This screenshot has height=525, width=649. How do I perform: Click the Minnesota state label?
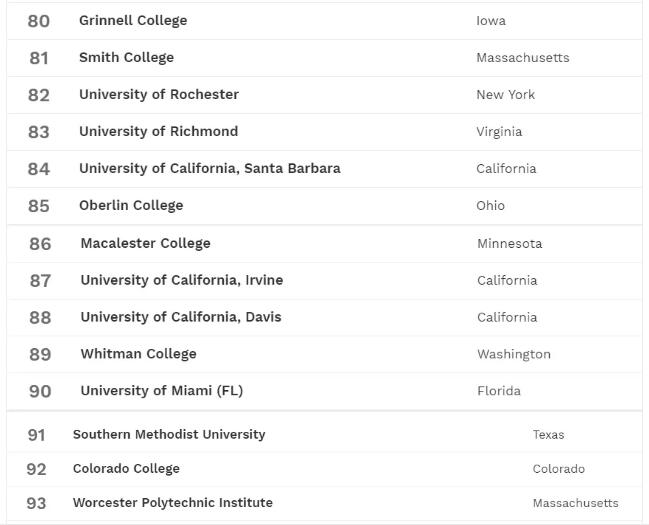(x=510, y=243)
